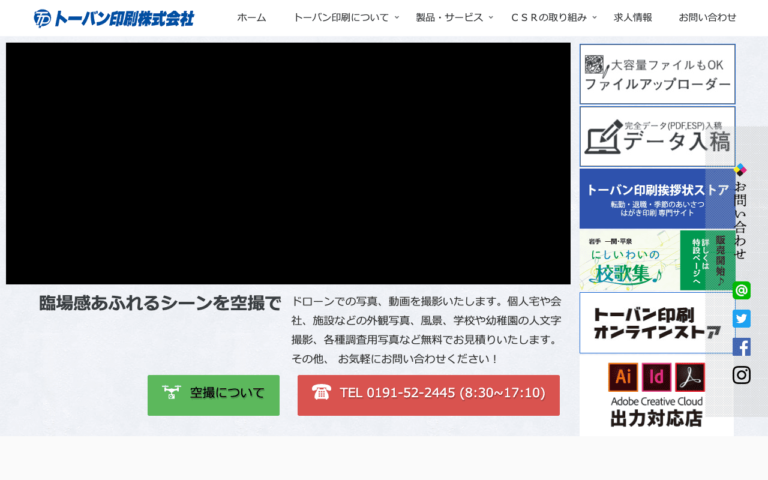Expand the 製品・サービス chevron
Screen dimensions: 768x480
pos(491,18)
